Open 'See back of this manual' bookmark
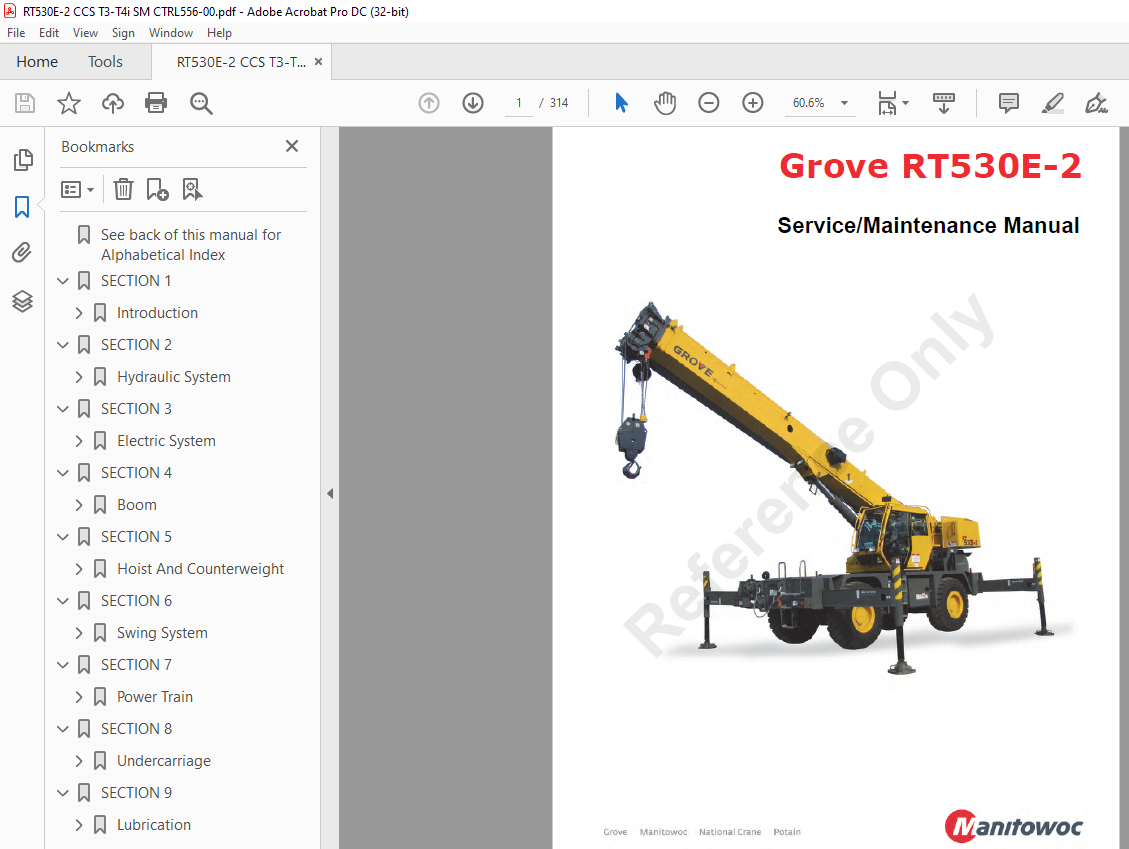The width and height of the screenshot is (1129, 849). pyautogui.click(x=191, y=245)
